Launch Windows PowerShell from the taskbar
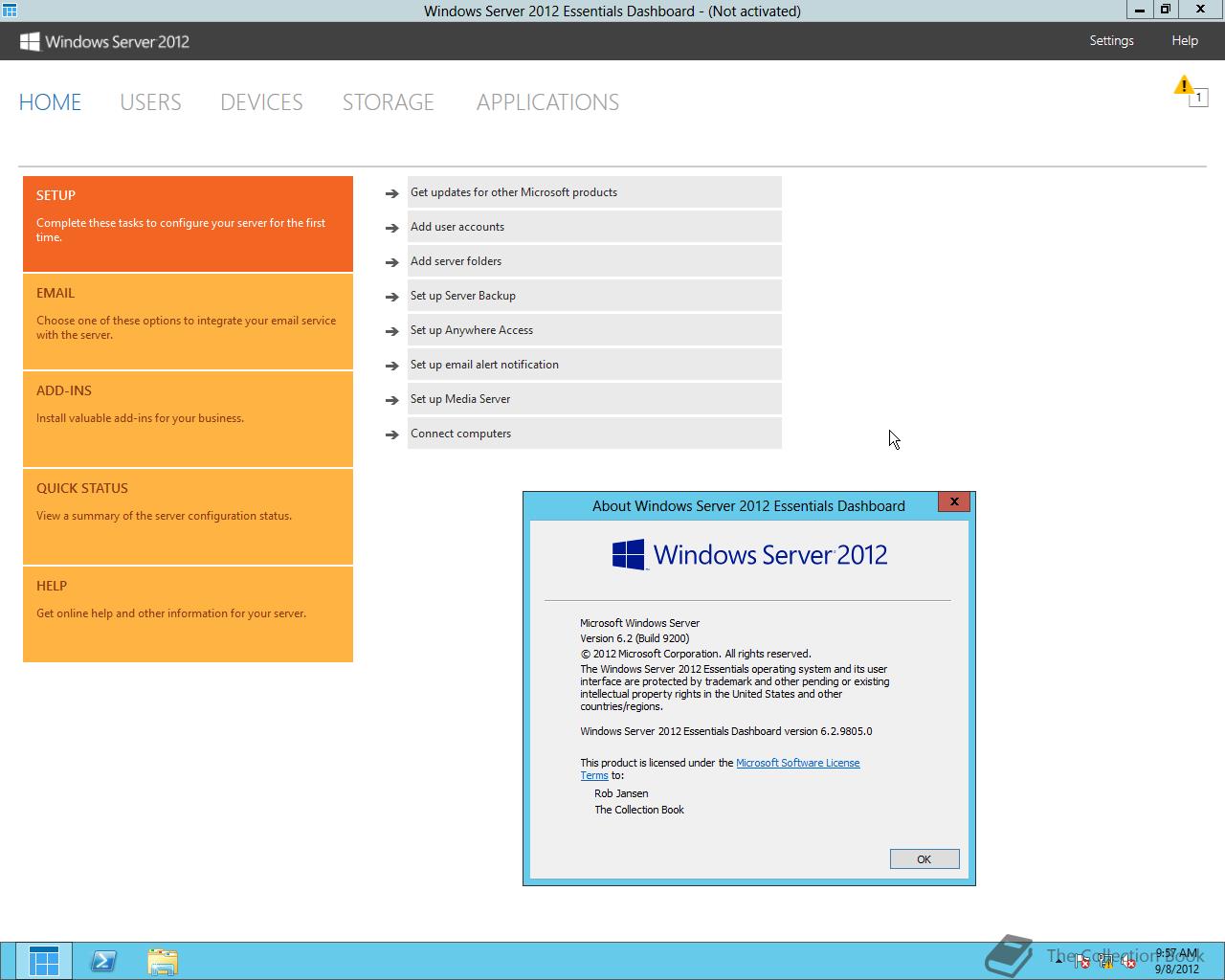Screen dimensions: 1225x980 click(x=103, y=961)
